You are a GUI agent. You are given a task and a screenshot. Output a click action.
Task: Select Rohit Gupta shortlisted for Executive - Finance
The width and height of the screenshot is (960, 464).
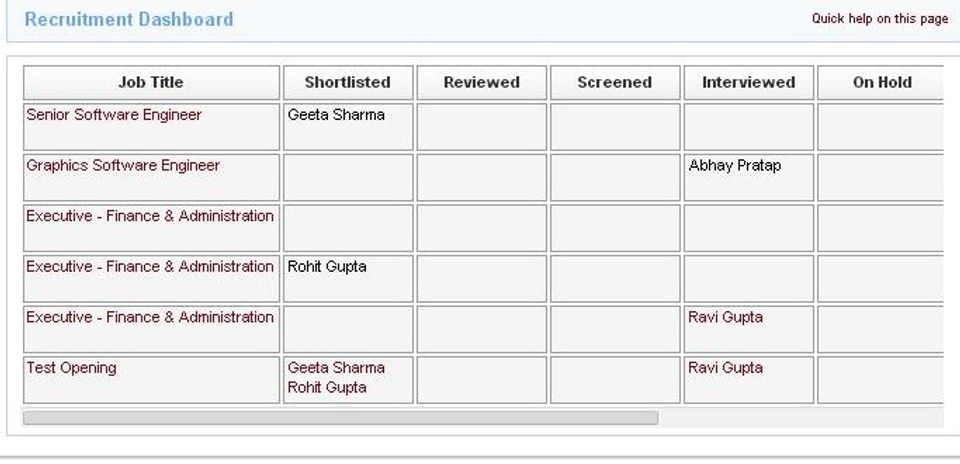click(327, 267)
